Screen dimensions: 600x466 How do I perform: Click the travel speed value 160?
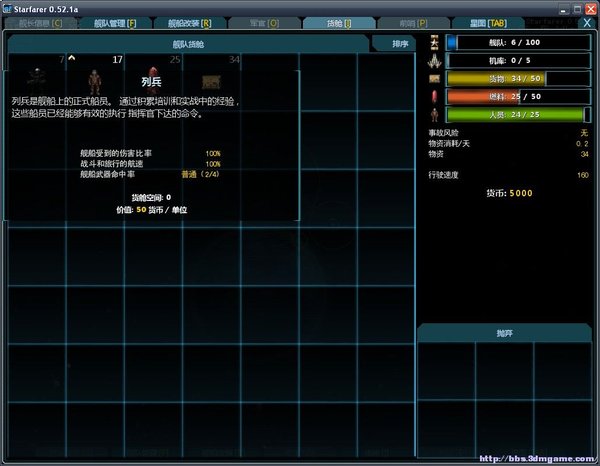pos(583,175)
